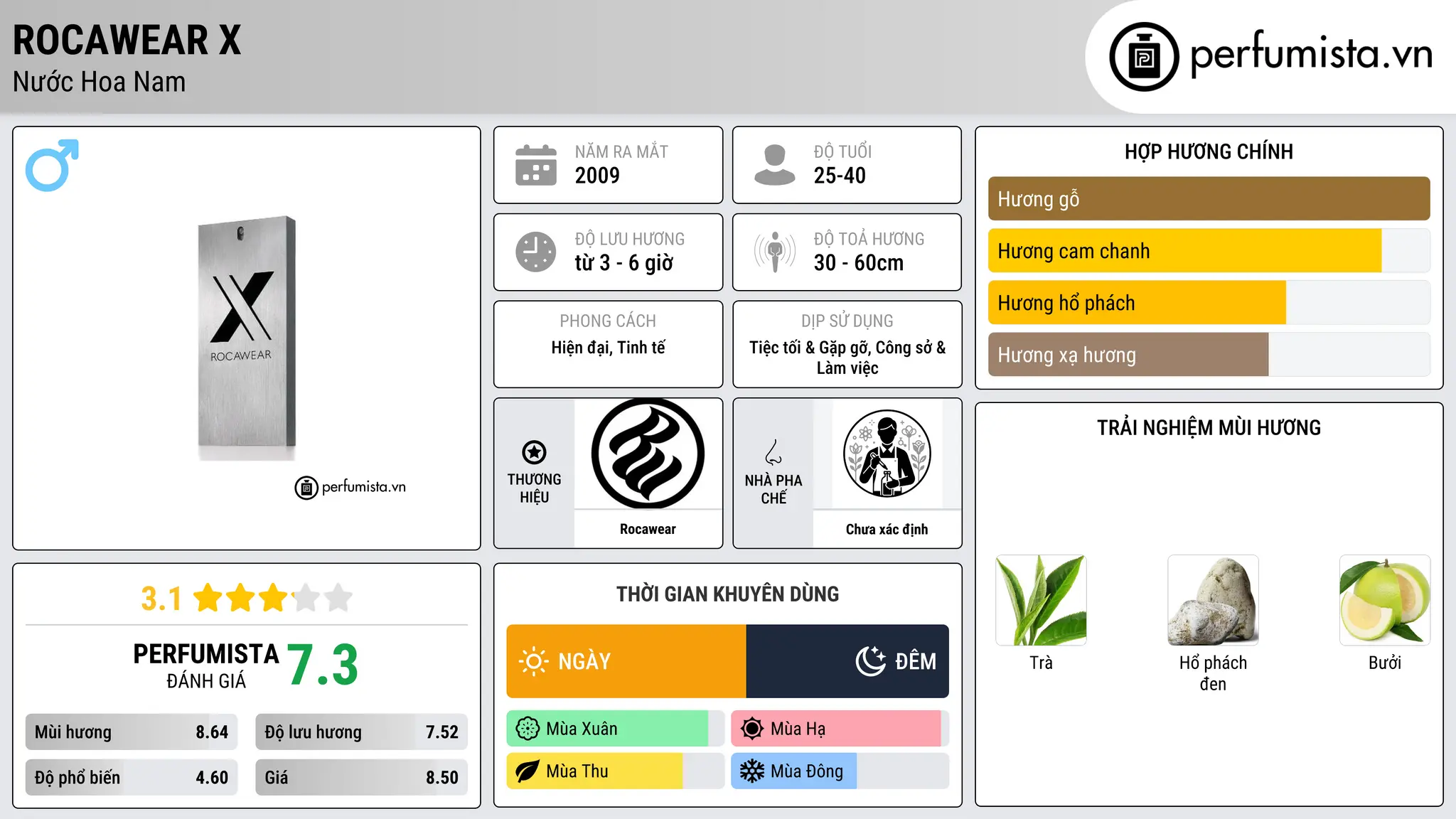Click the star badge icon above THƯƠNG HIỆU
The width and height of the screenshot is (1456, 819).
click(534, 452)
